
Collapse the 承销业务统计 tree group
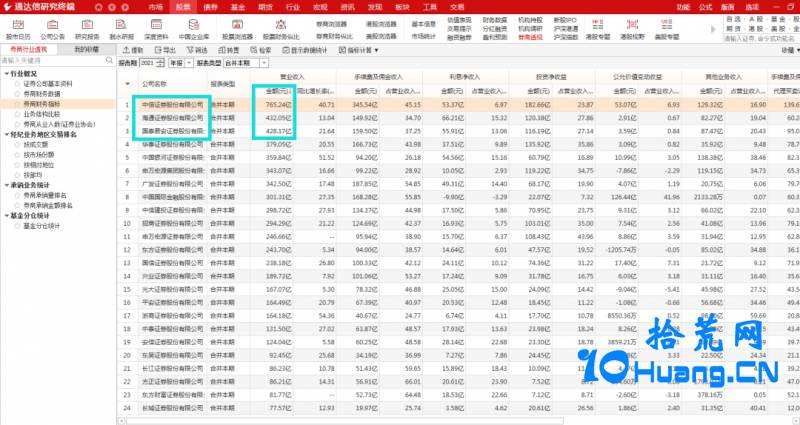point(7,185)
